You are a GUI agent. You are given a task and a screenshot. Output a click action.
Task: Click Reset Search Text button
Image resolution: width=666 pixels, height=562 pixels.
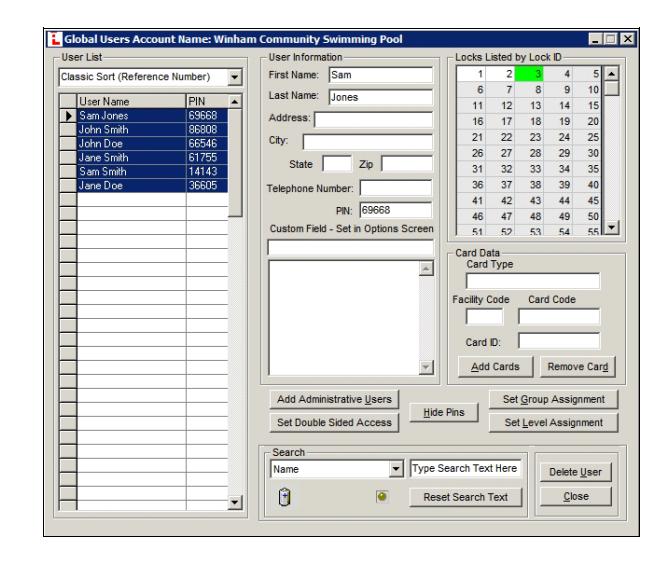(466, 497)
